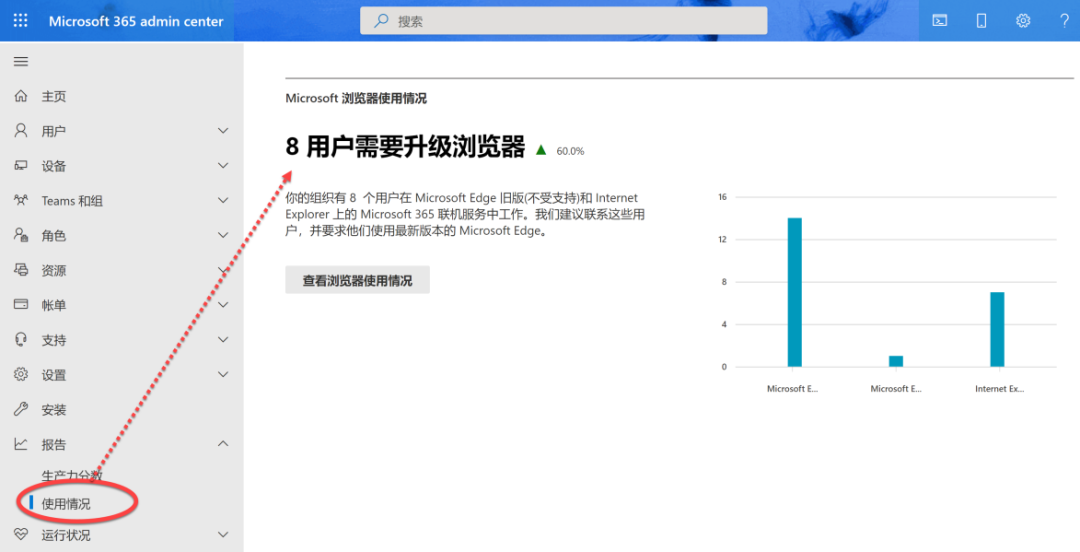Viewport: 1080px width, 552px height.
Task: Click the 60.0% change value
Action: tap(570, 151)
